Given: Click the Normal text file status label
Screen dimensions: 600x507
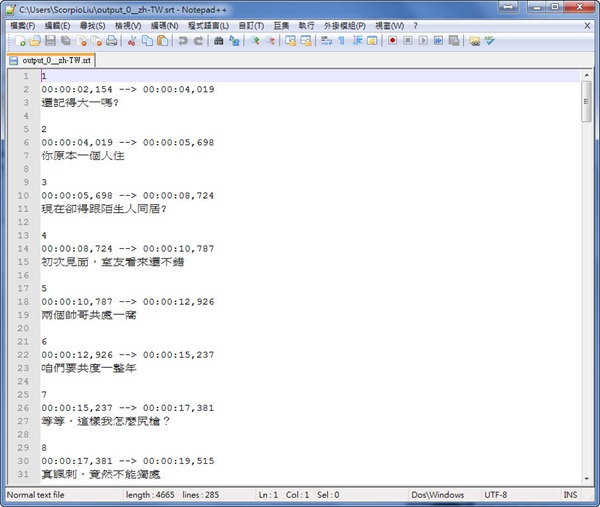Looking at the screenshot, I should pyautogui.click(x=36, y=495).
